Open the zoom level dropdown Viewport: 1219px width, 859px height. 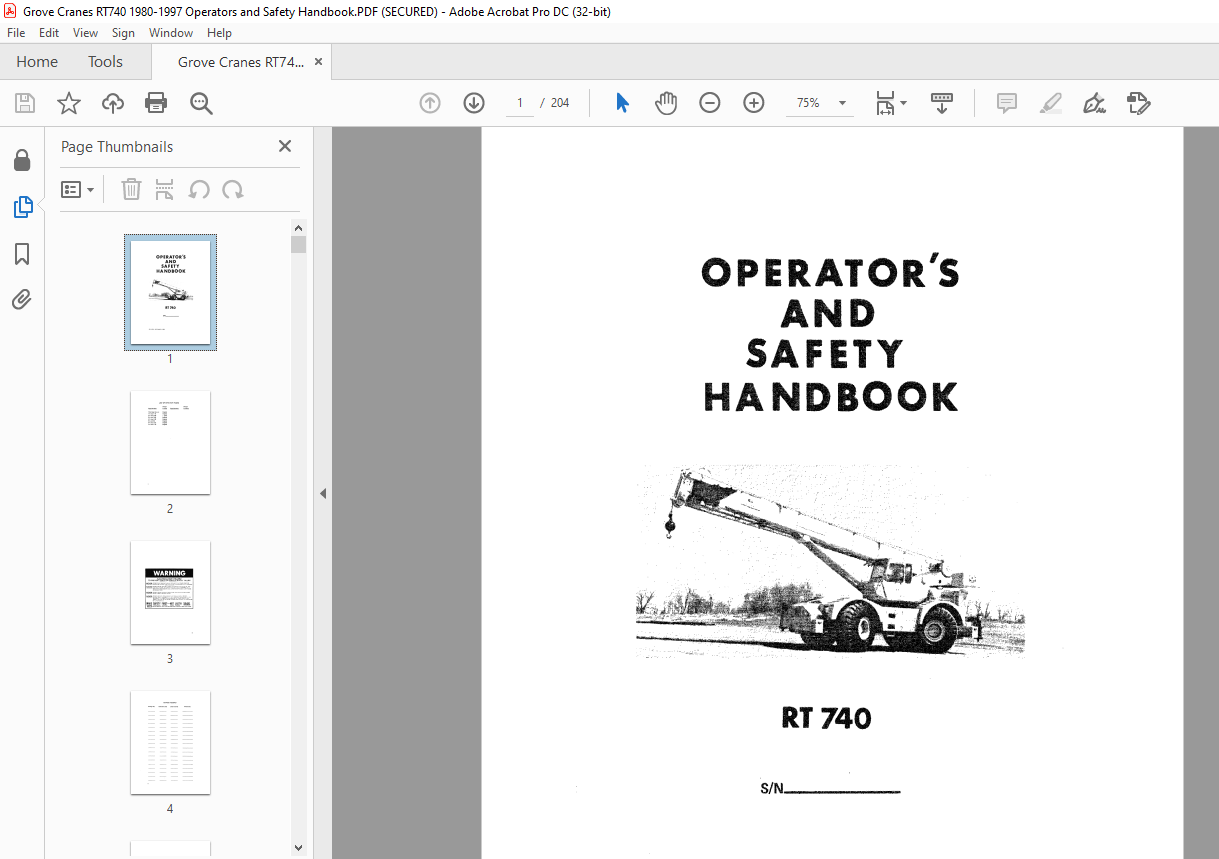(842, 103)
